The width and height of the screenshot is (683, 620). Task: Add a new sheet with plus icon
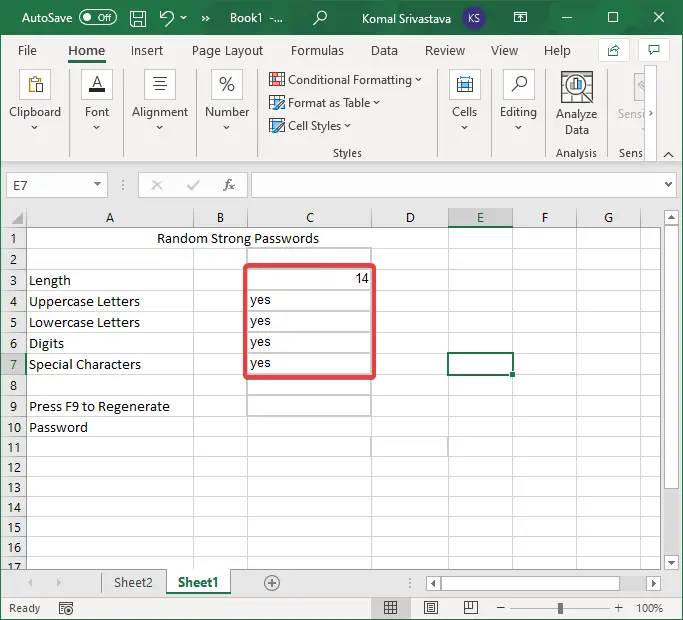point(272,583)
